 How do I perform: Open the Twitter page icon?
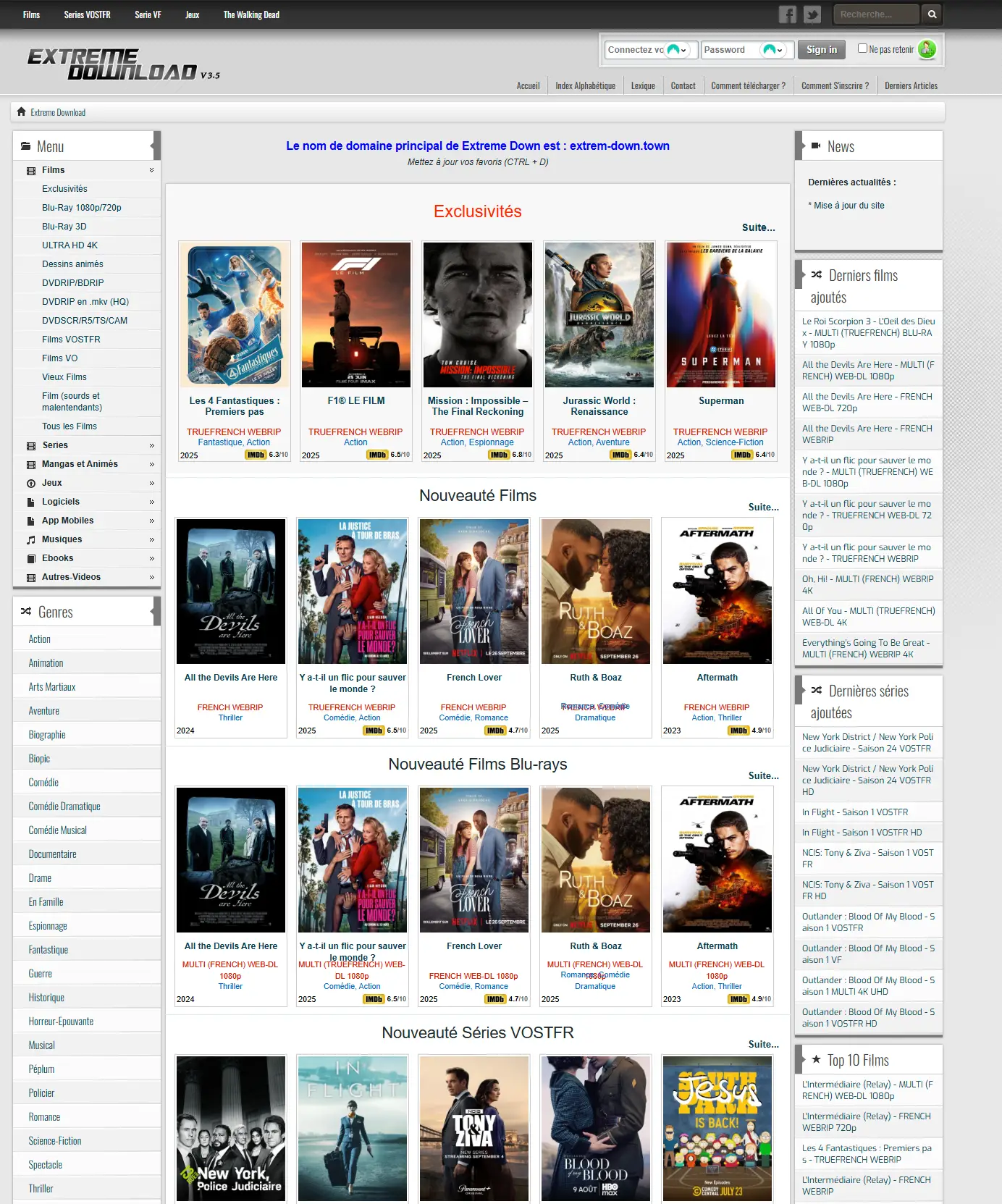[812, 14]
